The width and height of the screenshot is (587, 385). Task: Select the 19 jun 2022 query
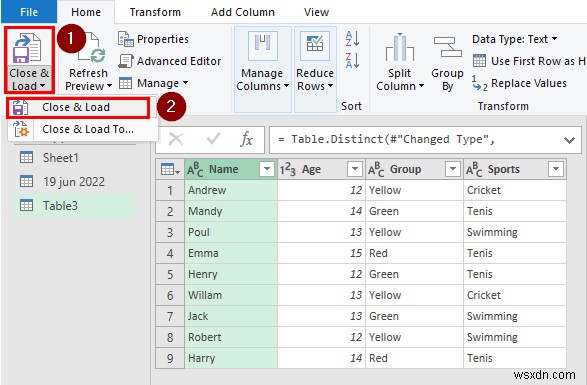pos(75,182)
